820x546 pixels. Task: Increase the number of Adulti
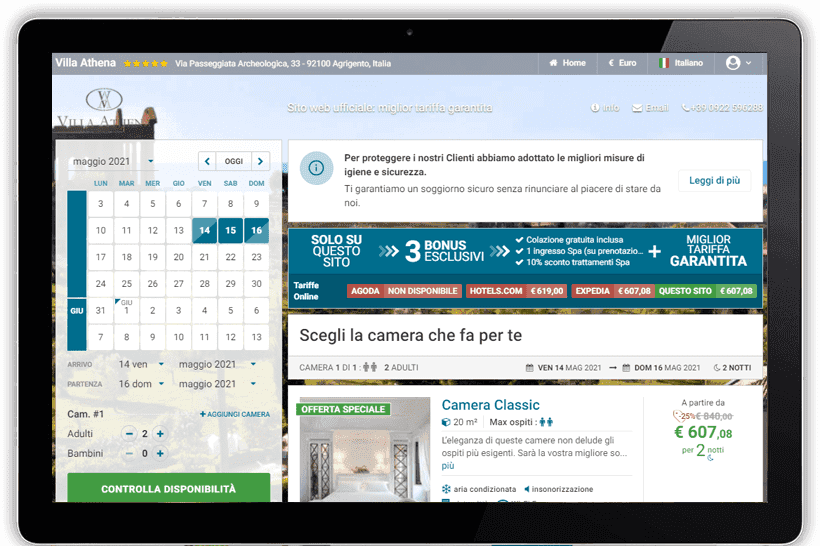click(160, 434)
